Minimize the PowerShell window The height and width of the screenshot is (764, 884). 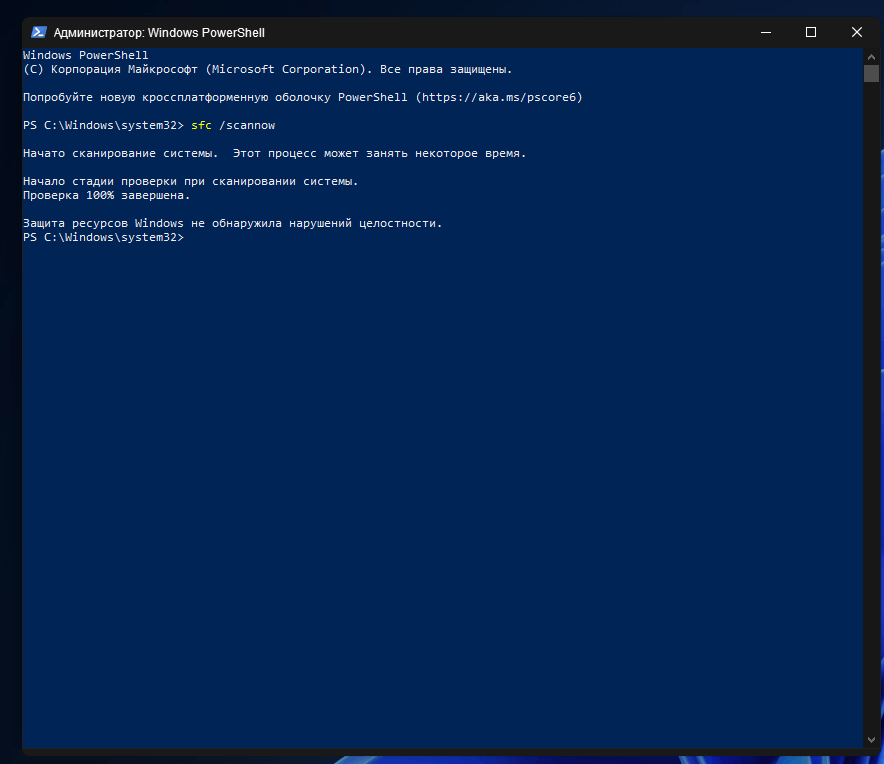tap(766, 32)
